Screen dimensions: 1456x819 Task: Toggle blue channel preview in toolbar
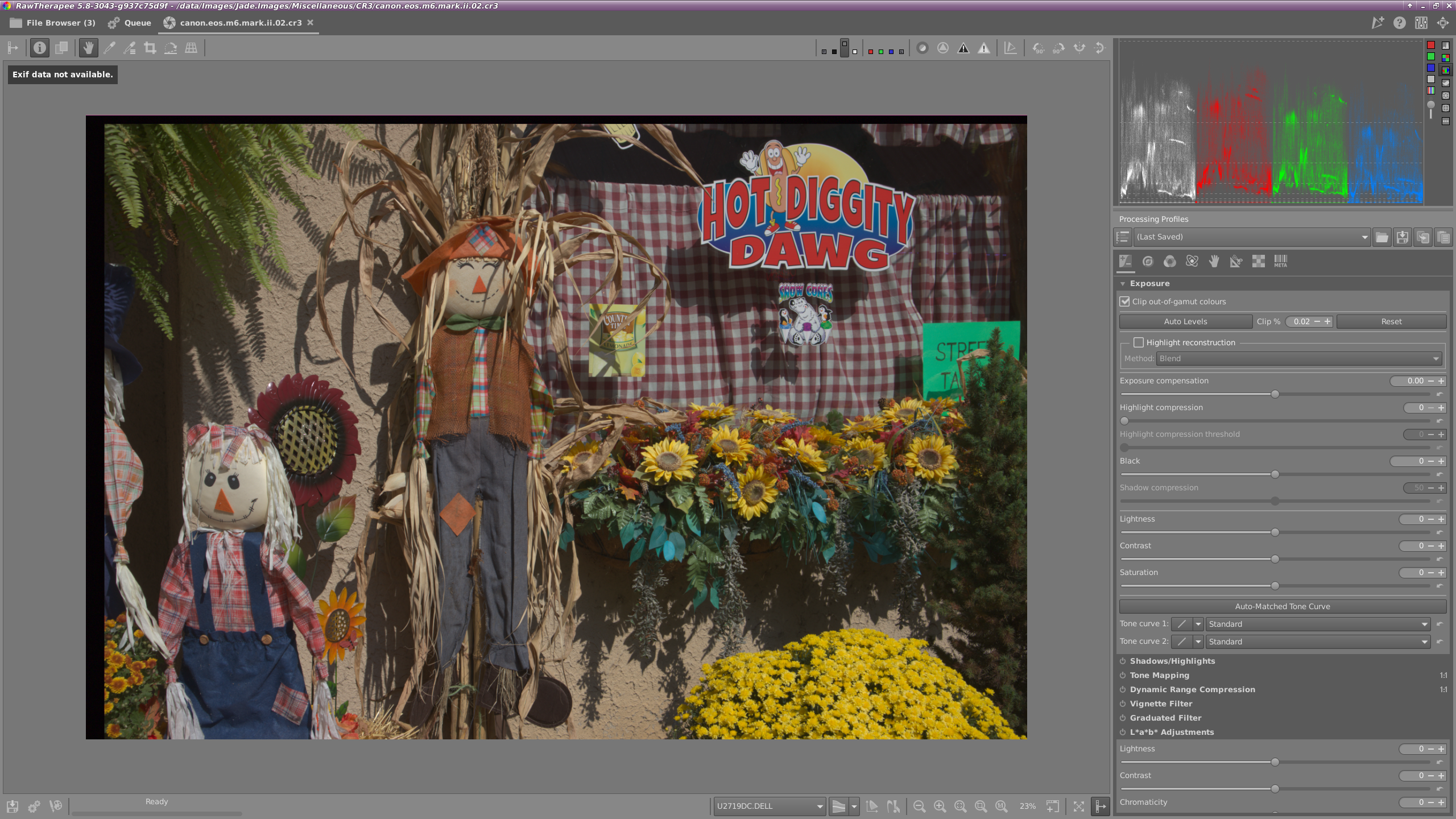tap(891, 52)
